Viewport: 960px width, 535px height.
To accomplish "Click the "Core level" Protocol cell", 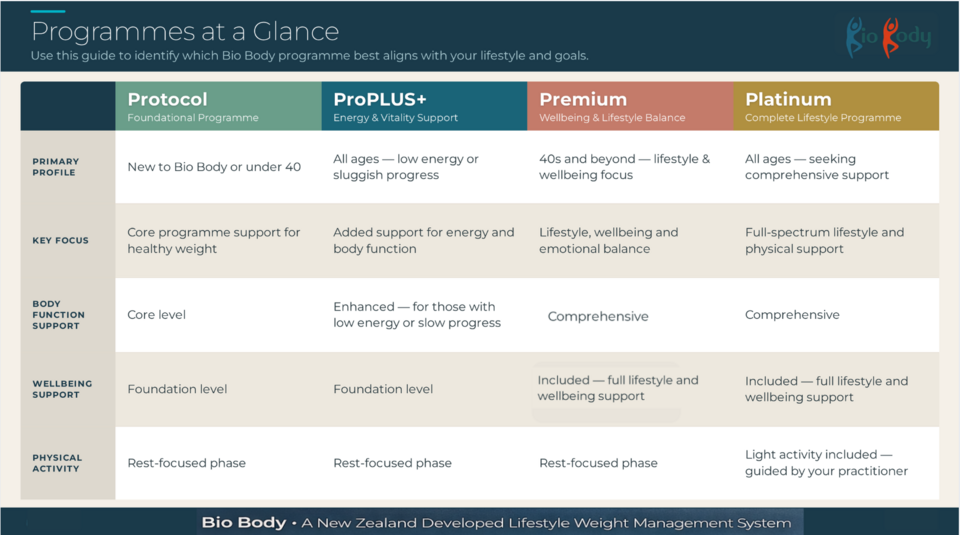I will [x=157, y=315].
